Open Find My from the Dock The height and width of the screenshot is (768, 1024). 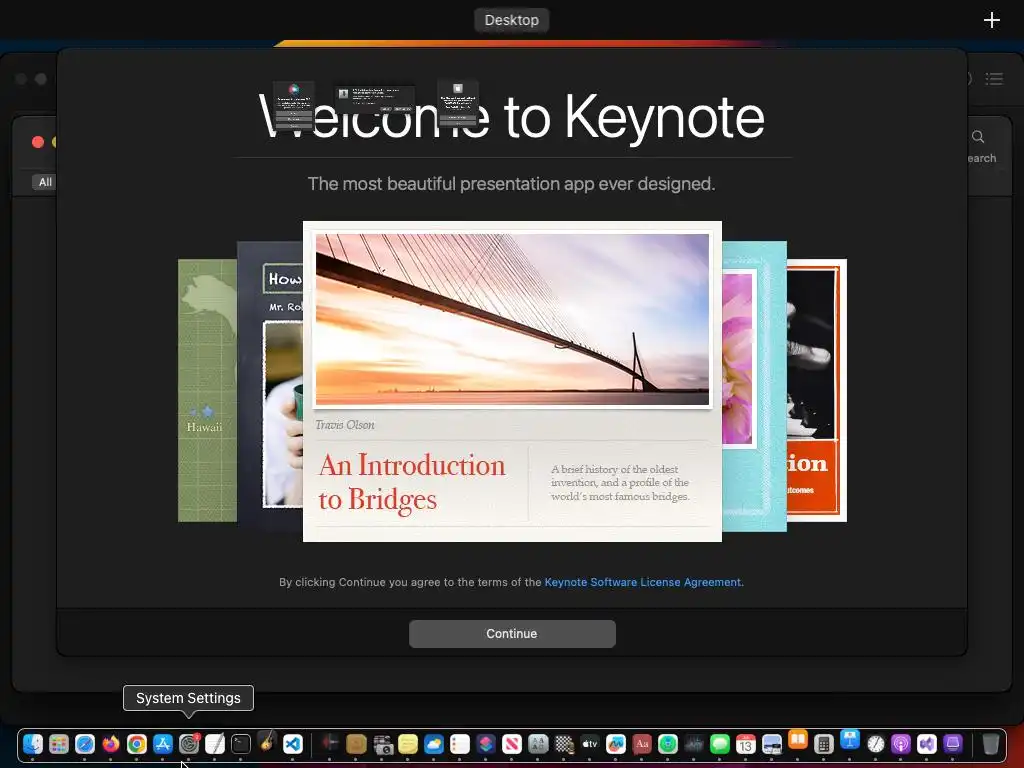667,744
